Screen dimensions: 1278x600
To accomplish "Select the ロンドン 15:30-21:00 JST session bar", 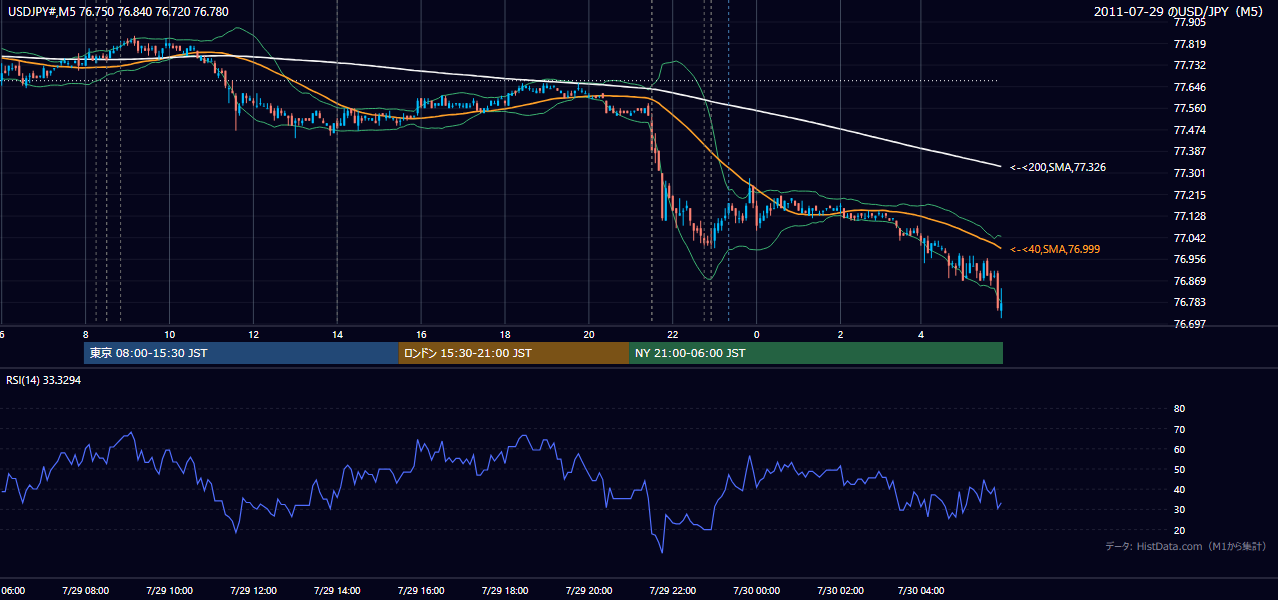I will [x=514, y=353].
